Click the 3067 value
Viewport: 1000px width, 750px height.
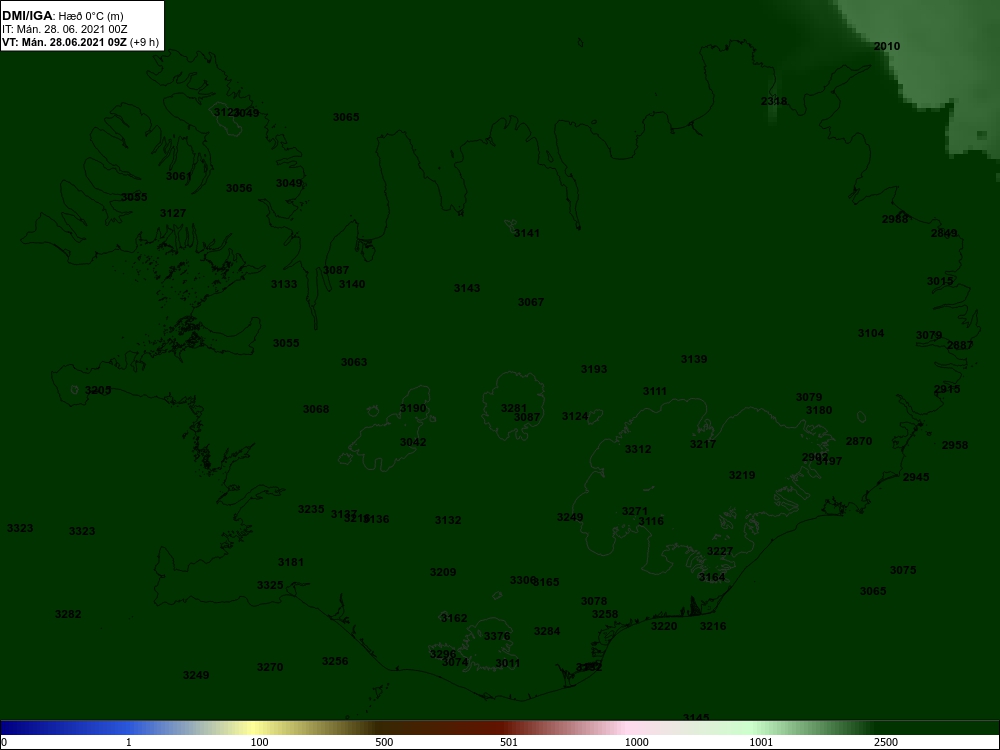click(531, 302)
